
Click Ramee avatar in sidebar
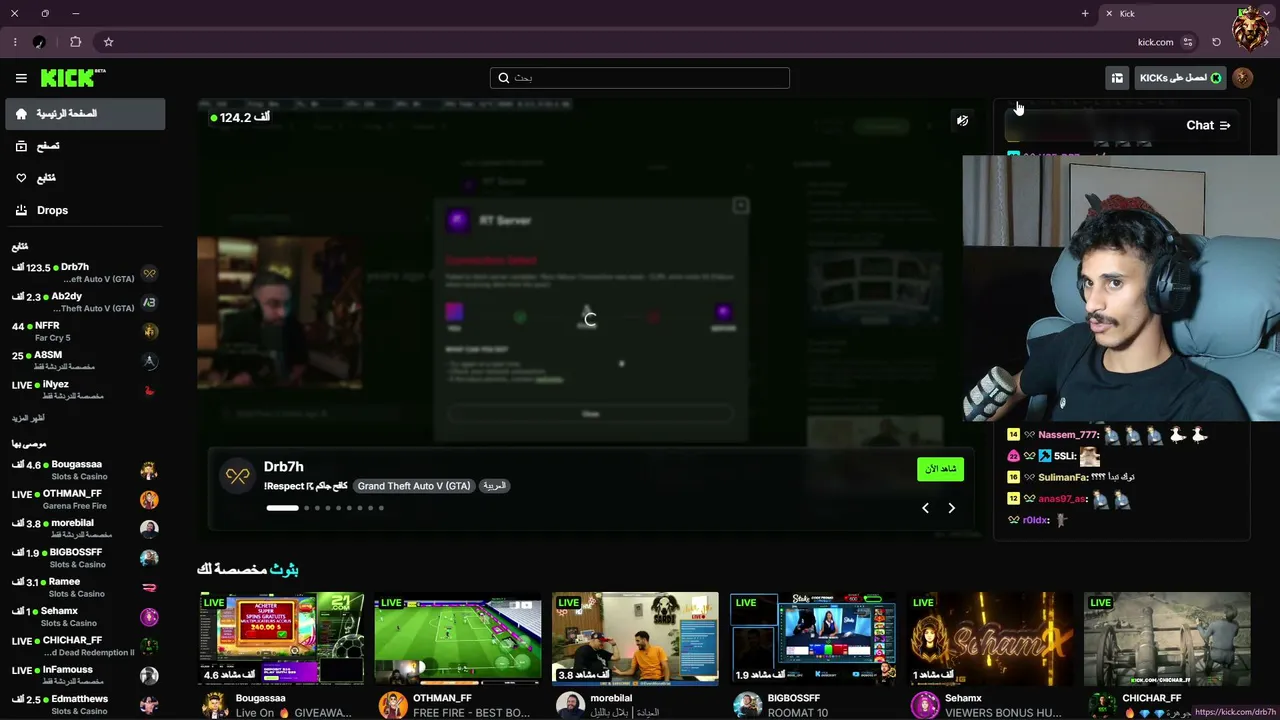pos(149,587)
